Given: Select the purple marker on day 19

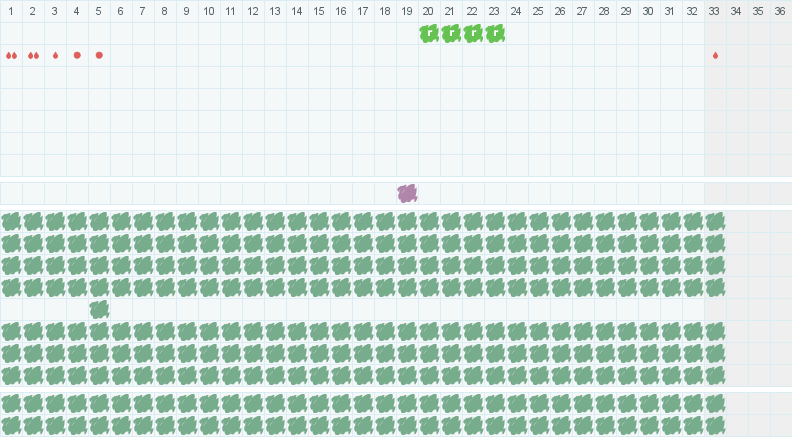Looking at the screenshot, I should click(x=407, y=193).
